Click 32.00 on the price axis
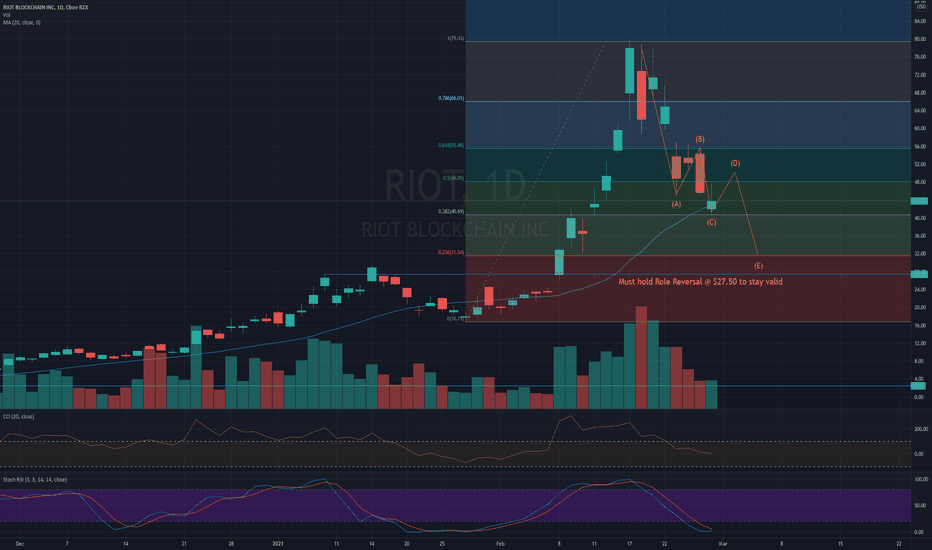 pos(920,254)
